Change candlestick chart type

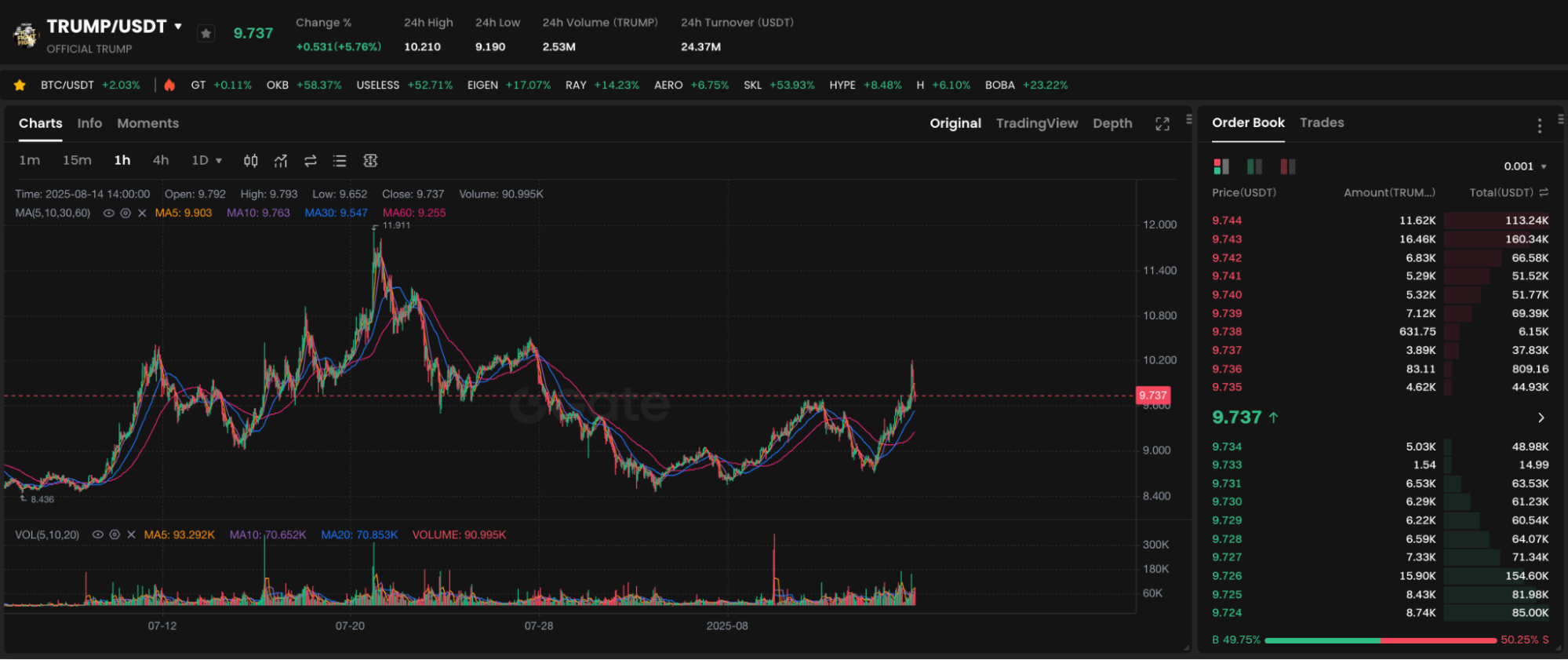250,161
